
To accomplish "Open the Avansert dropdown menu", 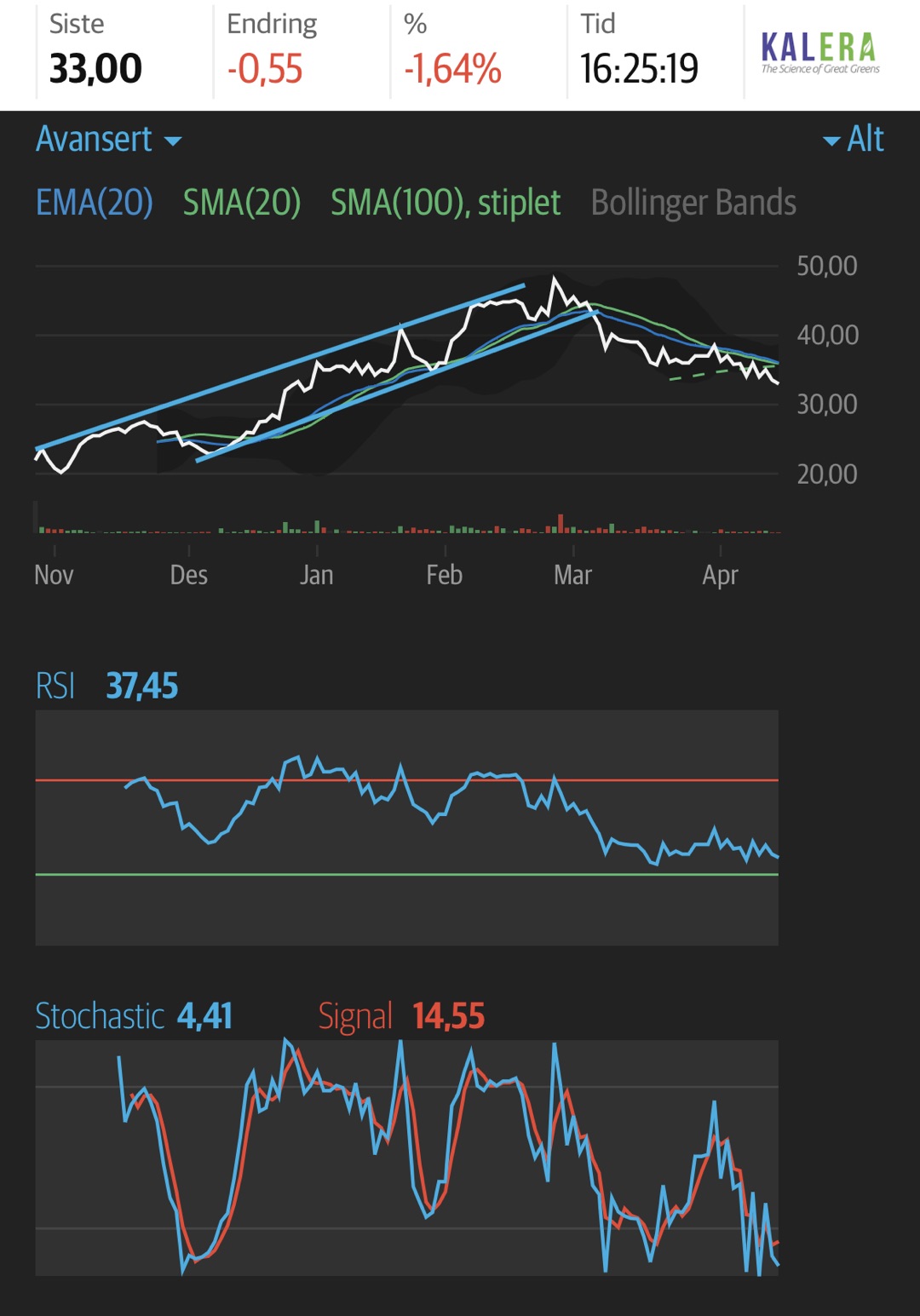I will [x=109, y=139].
